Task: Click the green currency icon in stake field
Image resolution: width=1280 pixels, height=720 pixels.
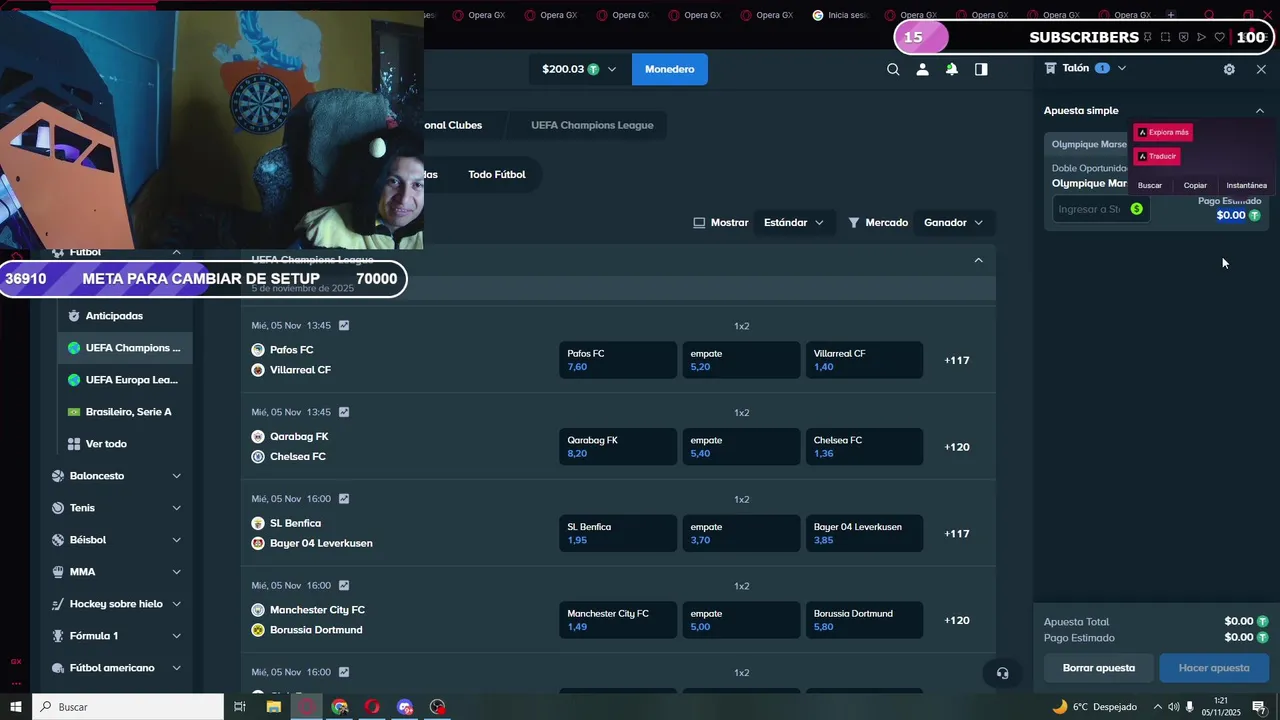Action: (1136, 209)
